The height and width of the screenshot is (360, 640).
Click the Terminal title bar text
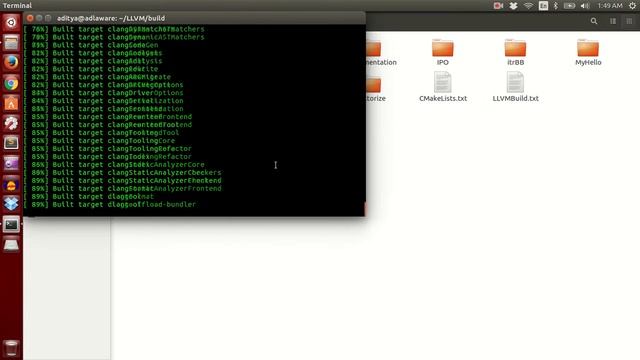click(111, 18)
